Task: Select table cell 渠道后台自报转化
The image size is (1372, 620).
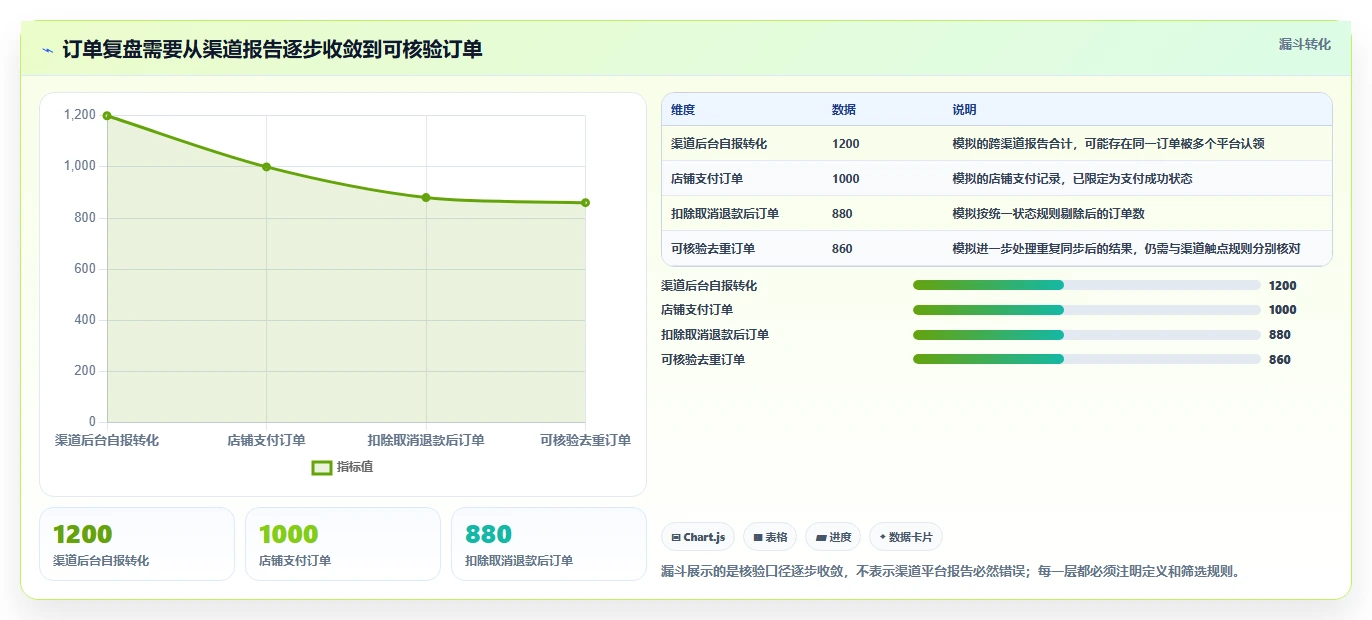Action: 719,144
